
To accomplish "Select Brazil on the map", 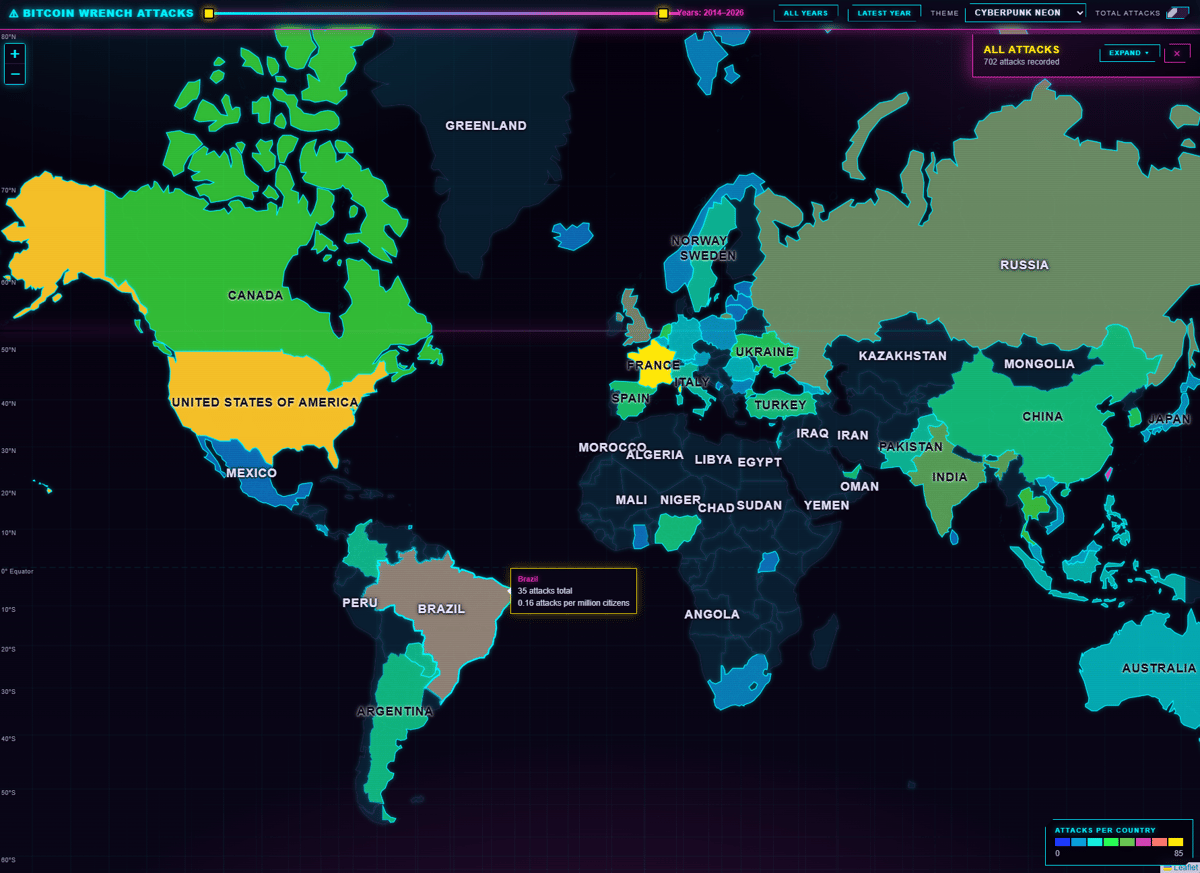I will click(x=441, y=609).
